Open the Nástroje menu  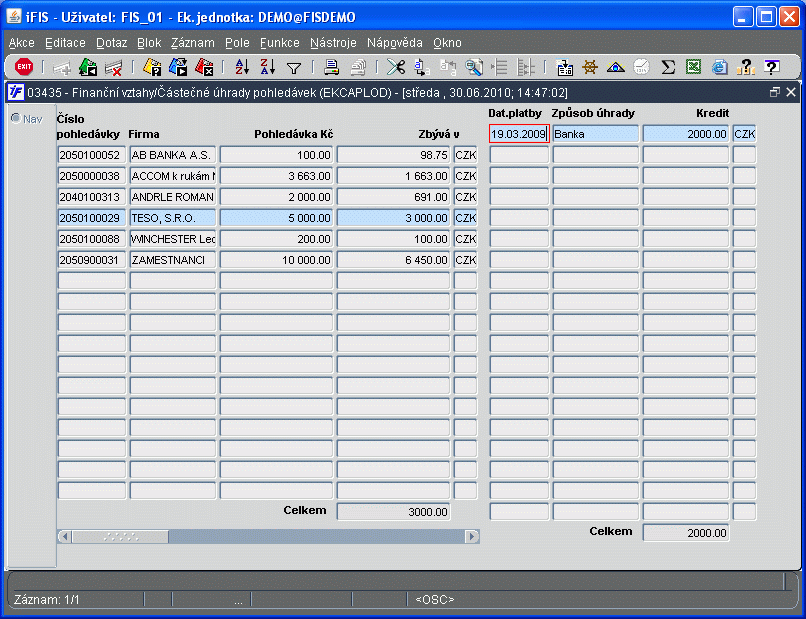click(x=333, y=43)
